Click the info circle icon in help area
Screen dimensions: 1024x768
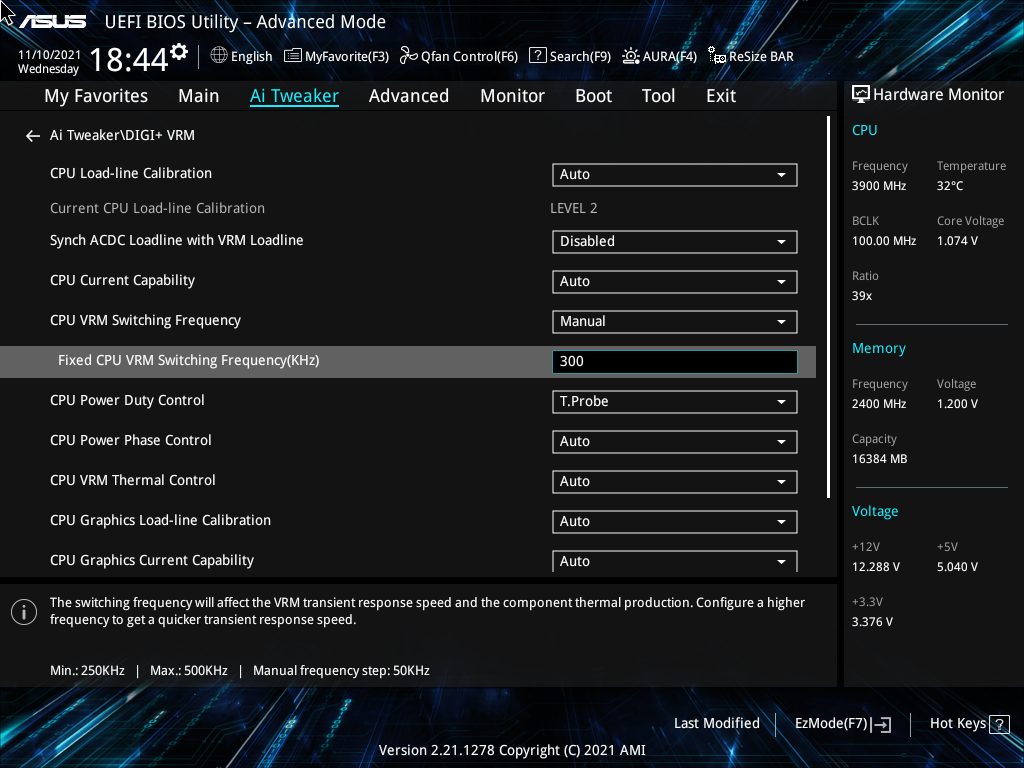point(24,612)
